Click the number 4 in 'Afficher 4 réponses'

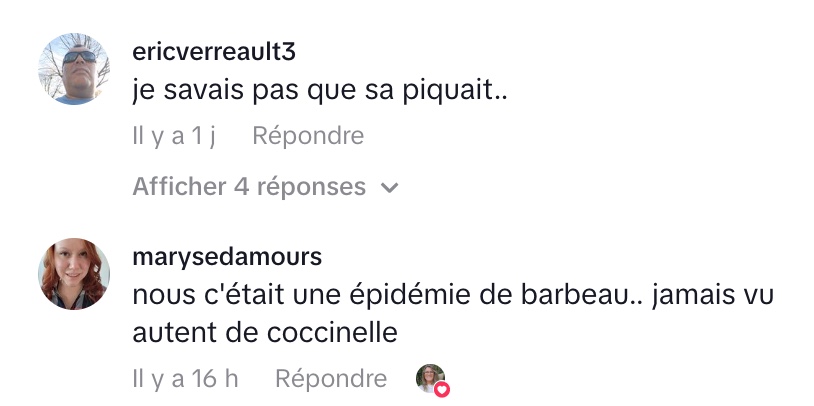click(x=241, y=186)
